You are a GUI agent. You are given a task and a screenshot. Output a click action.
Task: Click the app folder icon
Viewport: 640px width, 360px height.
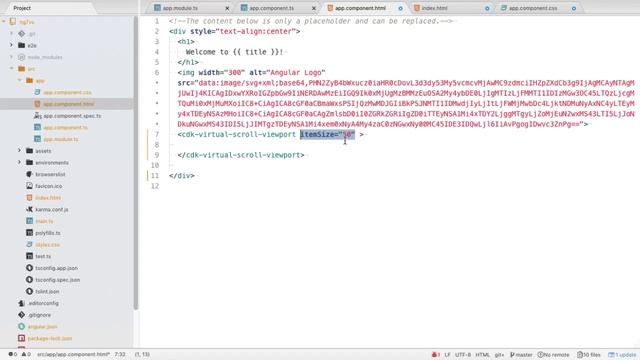(x=29, y=80)
